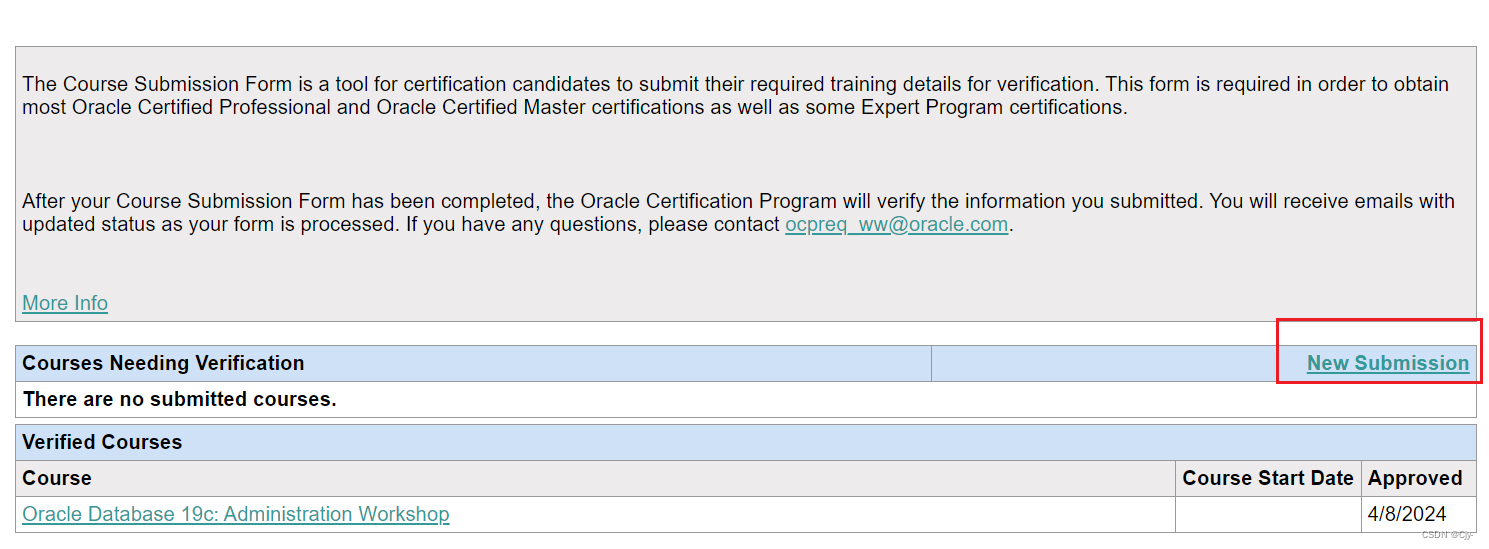Click the More Info link
This screenshot has height=549, width=1489.
pyautogui.click(x=65, y=303)
